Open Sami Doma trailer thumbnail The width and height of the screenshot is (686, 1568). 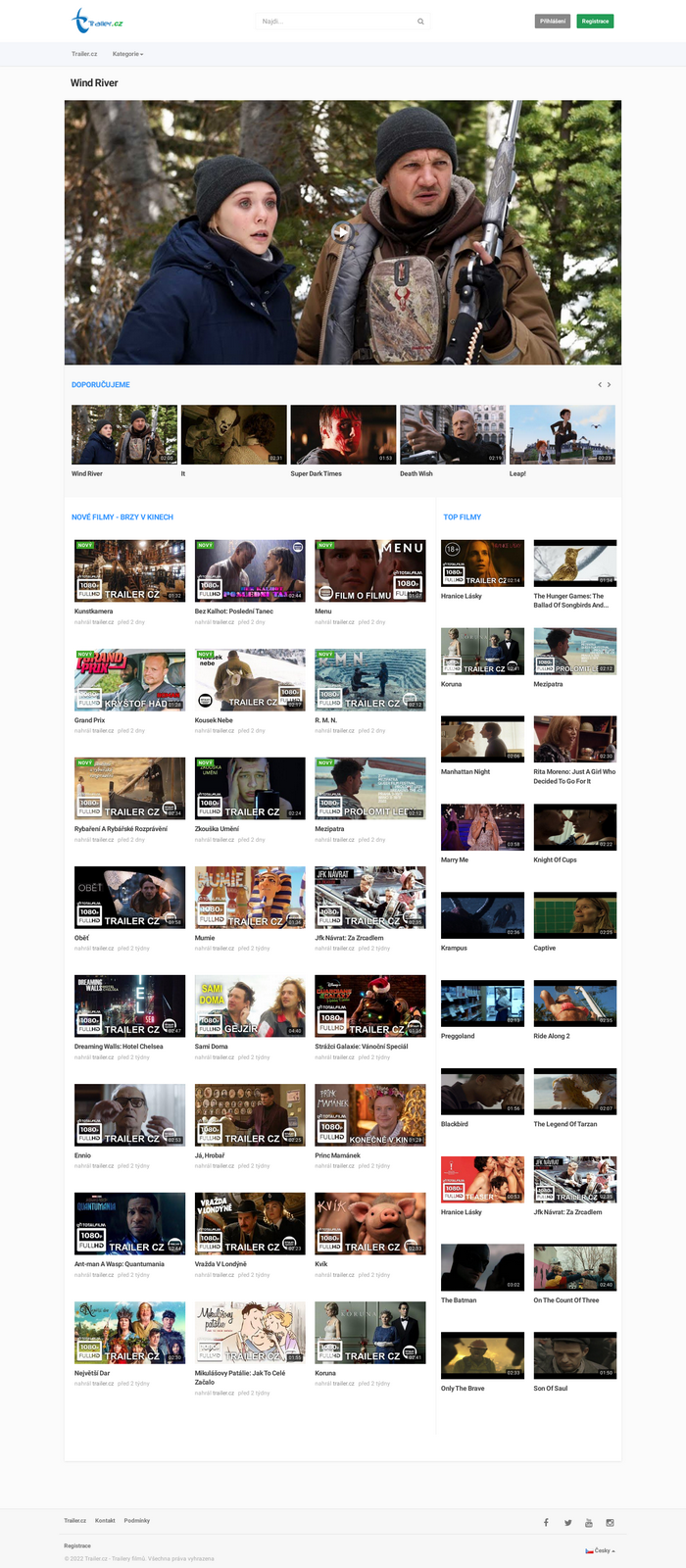250,1005
